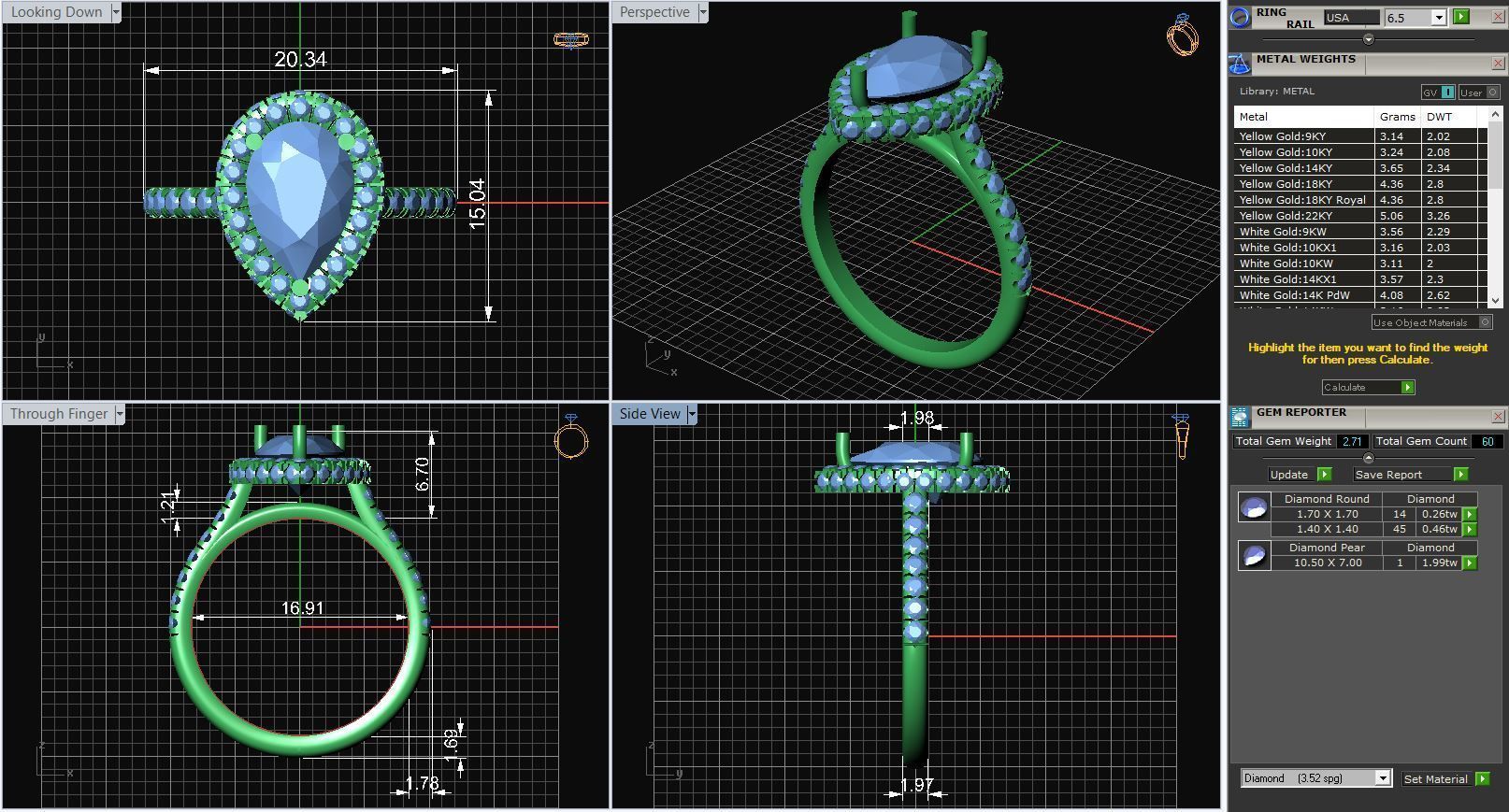The image size is (1509, 812).
Task: Click the metal list scrollbar down arrow
Action: point(1494,300)
